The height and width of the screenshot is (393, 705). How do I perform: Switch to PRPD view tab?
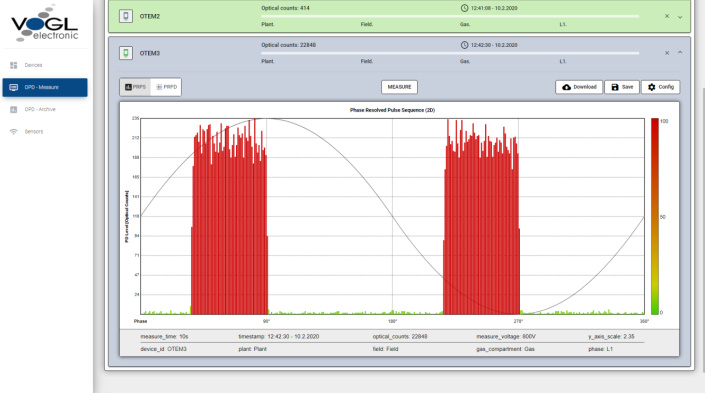point(166,87)
